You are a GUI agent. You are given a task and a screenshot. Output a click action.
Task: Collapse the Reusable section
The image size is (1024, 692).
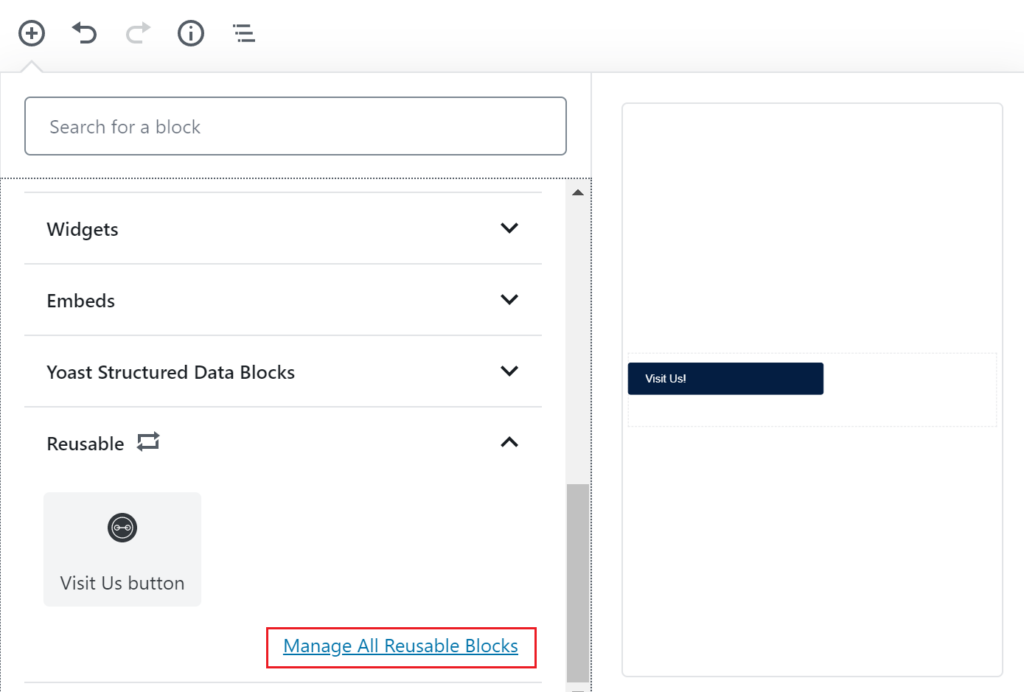point(283,443)
